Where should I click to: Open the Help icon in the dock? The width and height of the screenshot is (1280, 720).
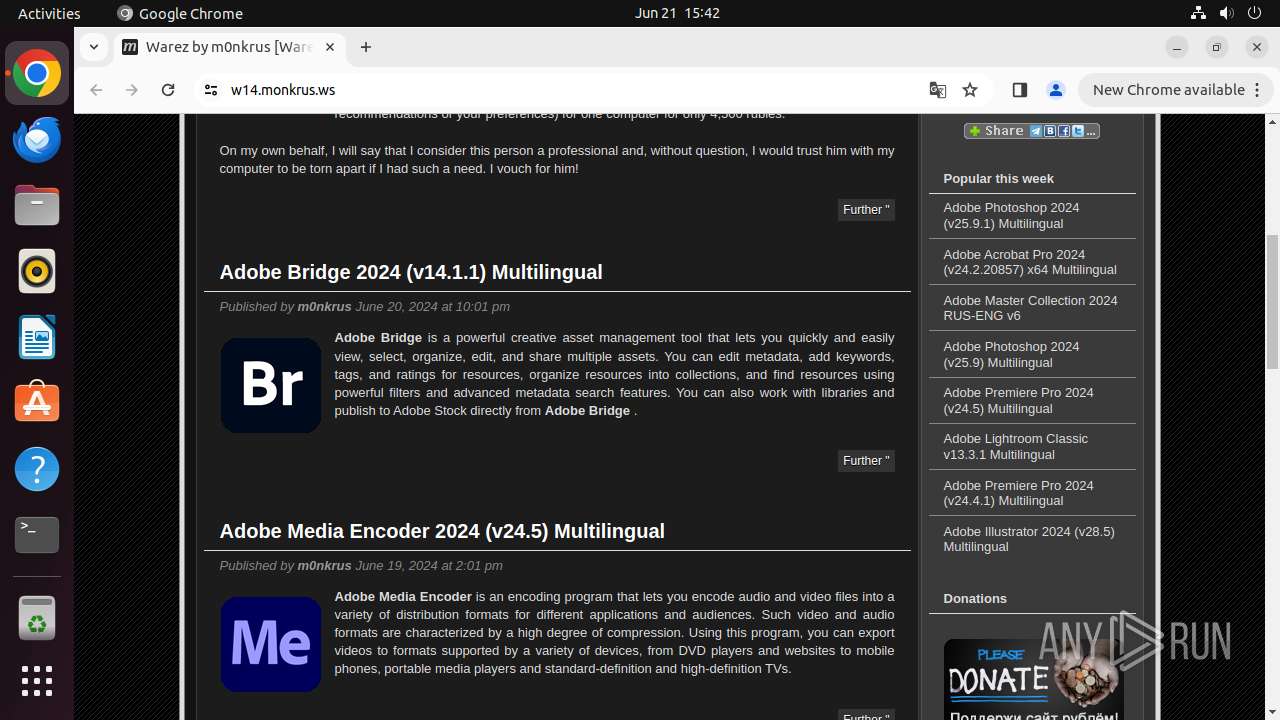(x=37, y=469)
